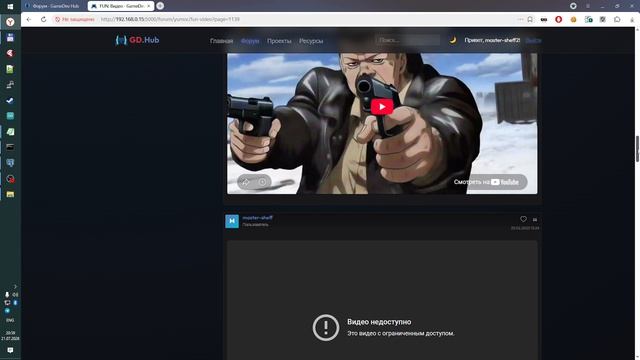This screenshot has height=360, width=640.
Task: Open the red Opera-style extension icon
Action: pyautogui.click(x=558, y=19)
